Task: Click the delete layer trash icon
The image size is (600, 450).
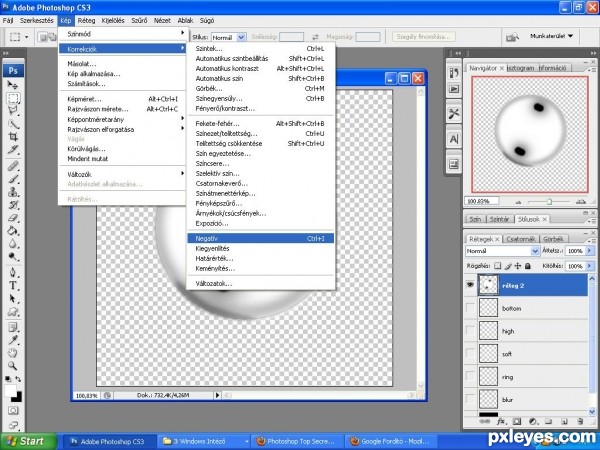Action: pyautogui.click(x=580, y=421)
